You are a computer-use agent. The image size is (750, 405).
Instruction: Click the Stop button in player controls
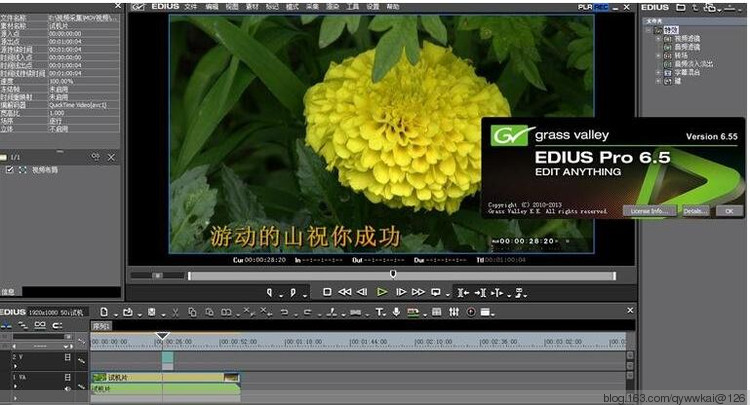(327, 292)
